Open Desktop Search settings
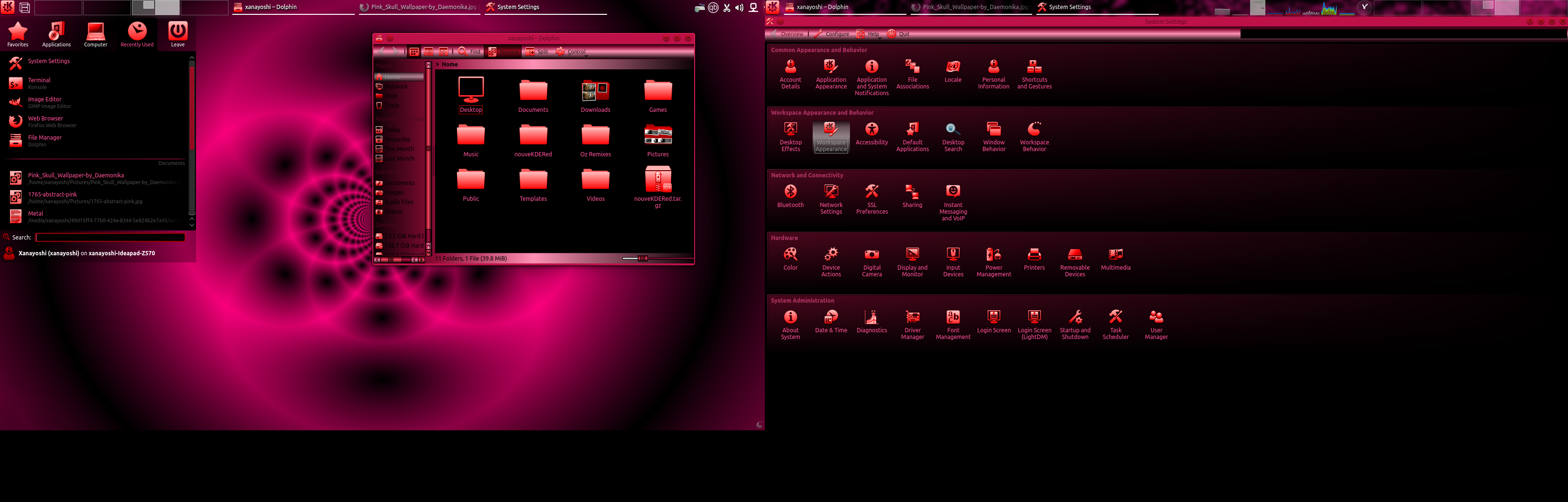Screen dimensions: 1568x502 (x=953, y=137)
